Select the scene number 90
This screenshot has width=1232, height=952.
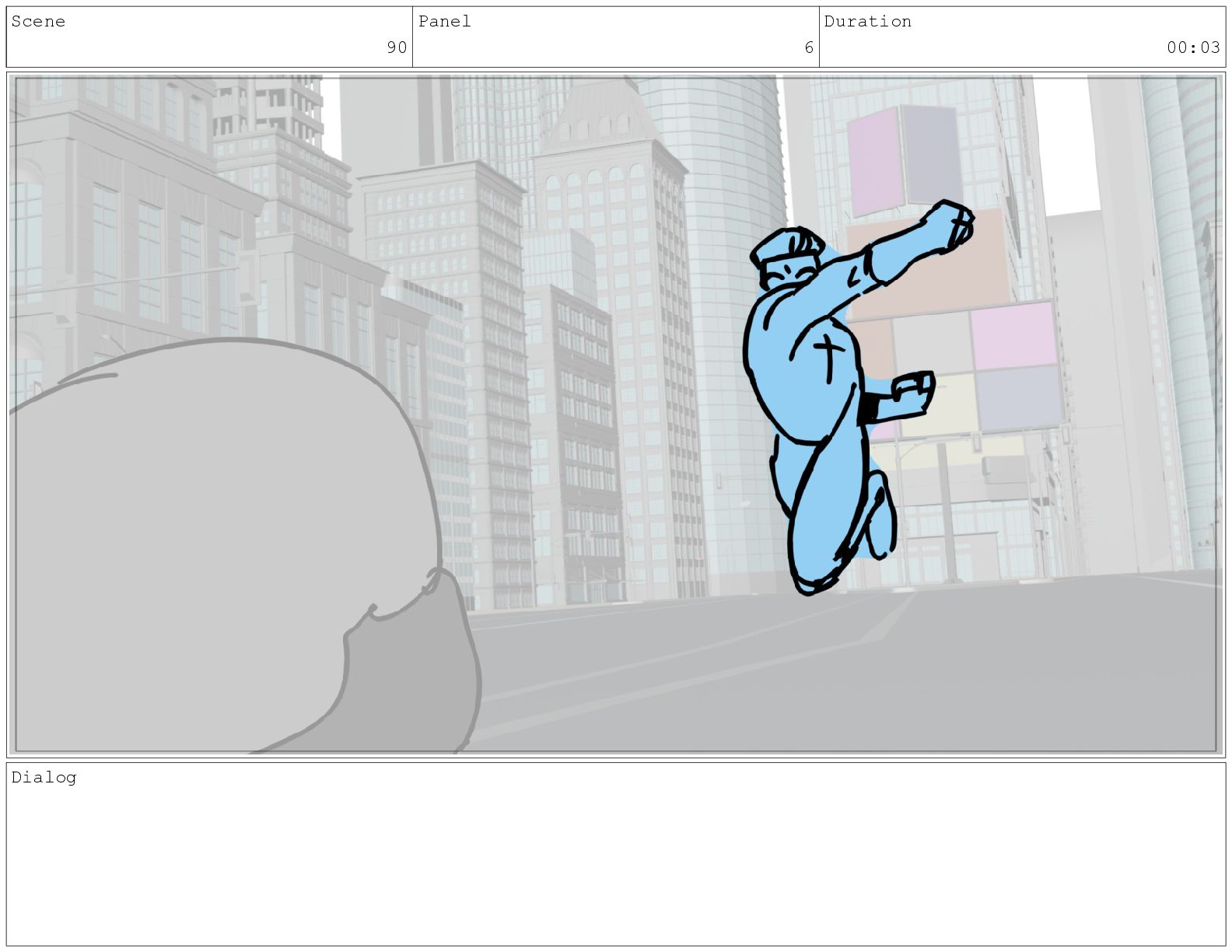(x=397, y=47)
